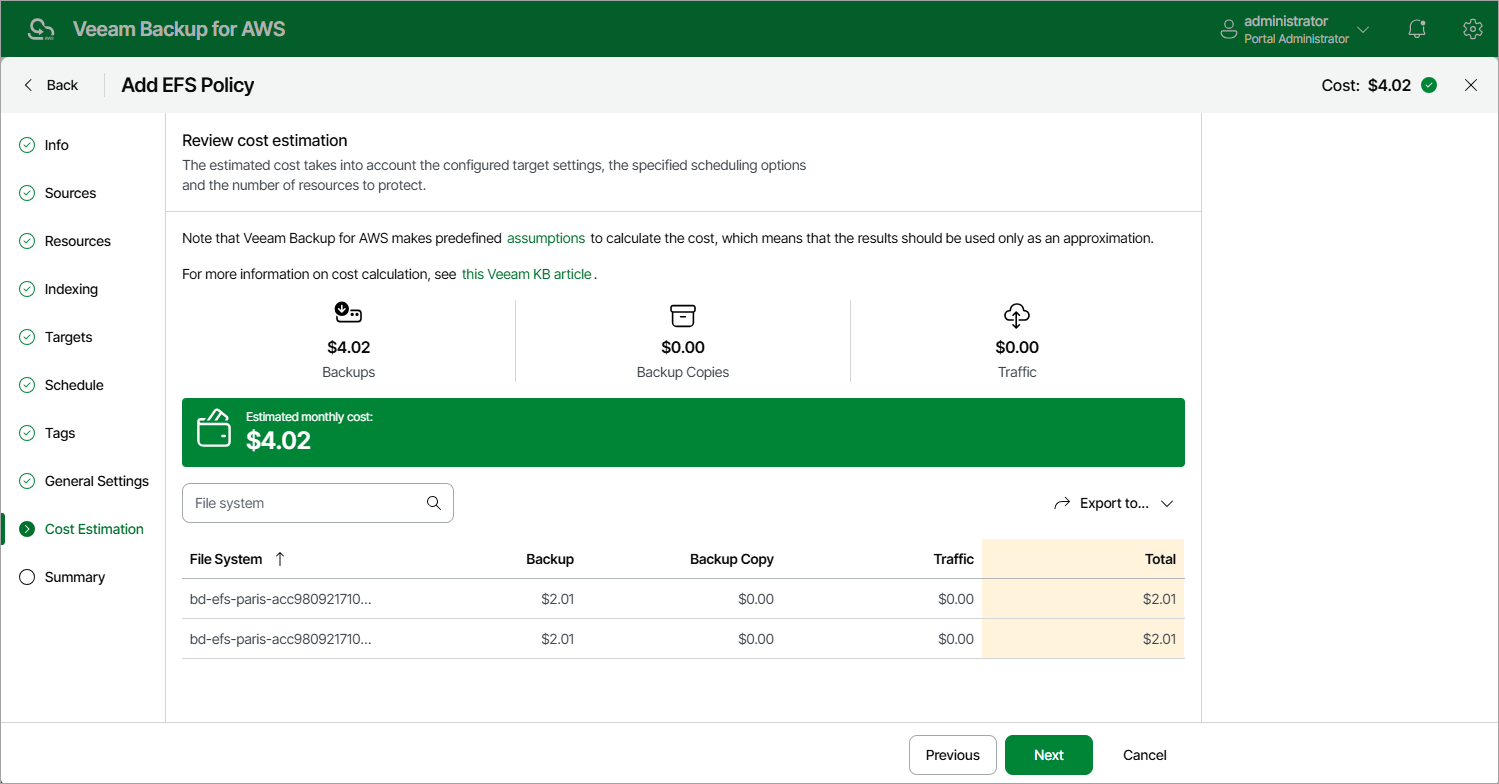Click the green cost status checkmark icon

tap(1429, 85)
